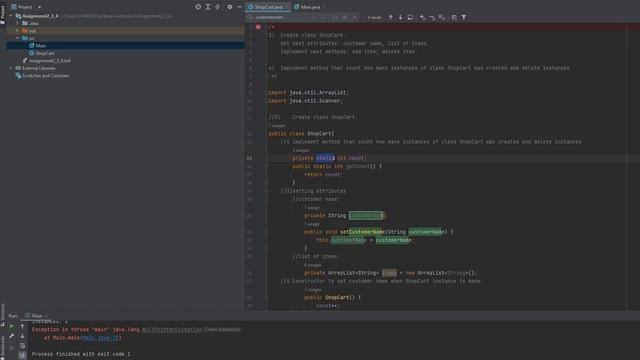Screen dimensions: 640x360
Task: Toggle soft-wrap in Run console
Action: tap(22, 346)
